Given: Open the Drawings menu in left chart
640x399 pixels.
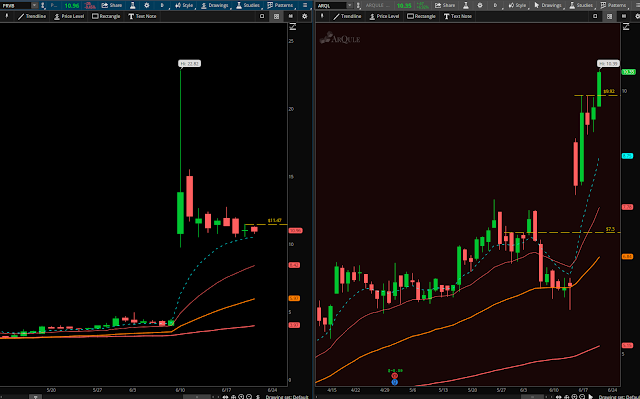Looking at the screenshot, I should tap(215, 5).
